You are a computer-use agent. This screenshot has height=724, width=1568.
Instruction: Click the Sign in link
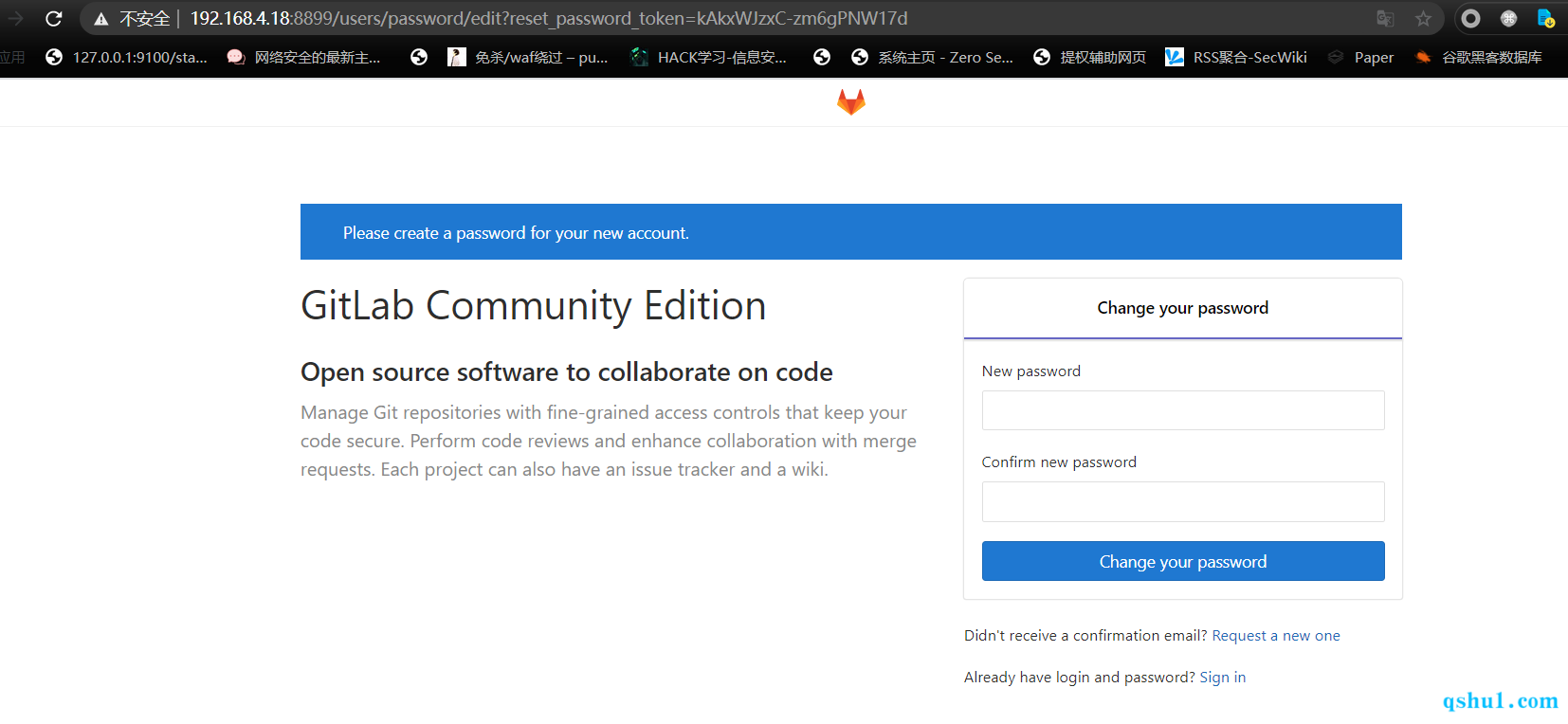[x=1223, y=678]
